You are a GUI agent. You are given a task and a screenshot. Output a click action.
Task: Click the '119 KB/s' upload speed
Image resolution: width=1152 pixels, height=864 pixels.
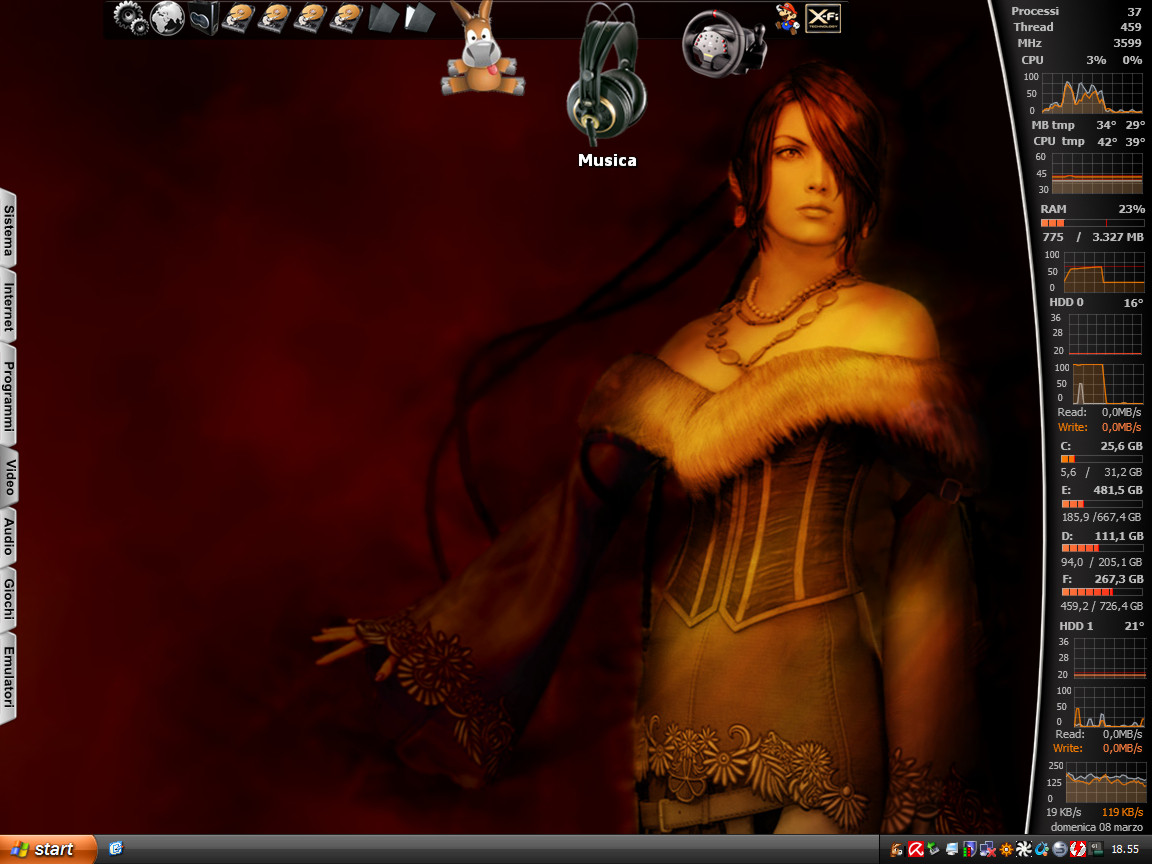pyautogui.click(x=1122, y=812)
